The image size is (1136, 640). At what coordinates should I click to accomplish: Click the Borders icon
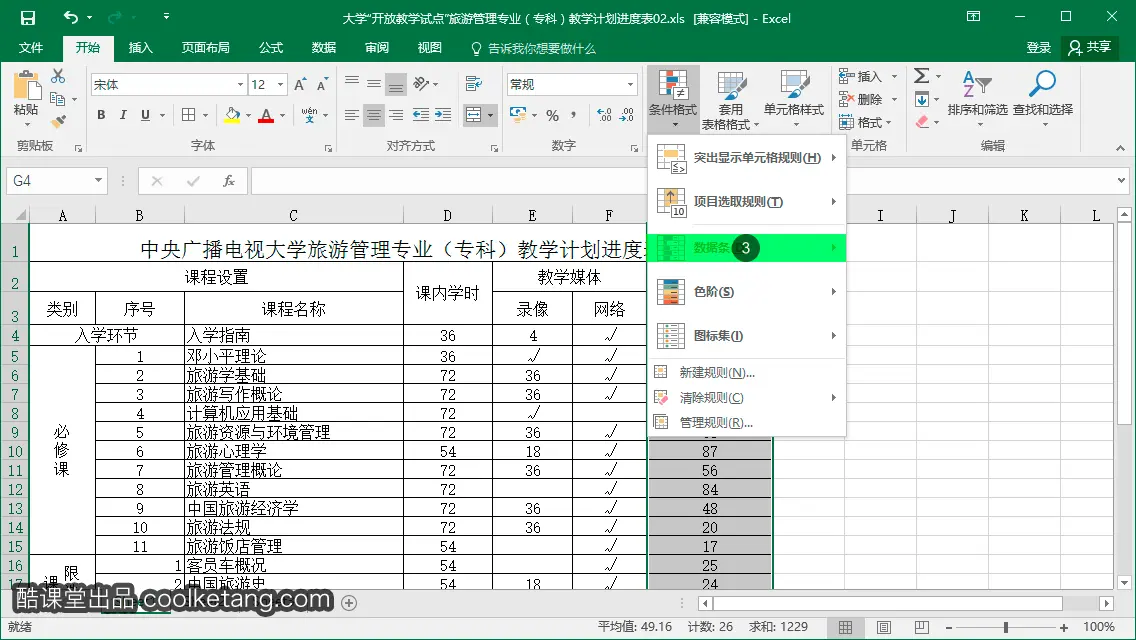(x=188, y=115)
